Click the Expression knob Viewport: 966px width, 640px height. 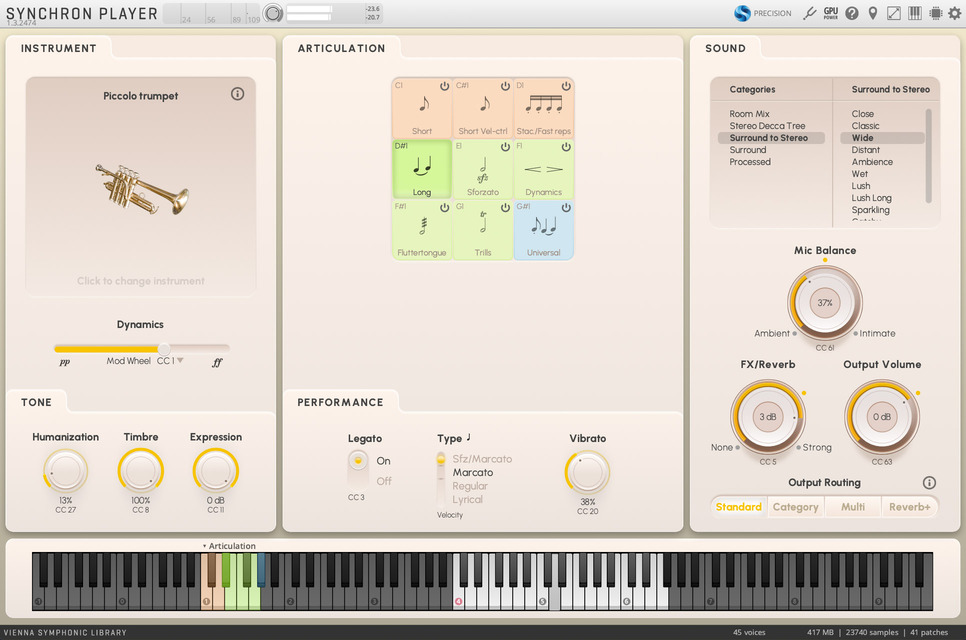click(216, 471)
